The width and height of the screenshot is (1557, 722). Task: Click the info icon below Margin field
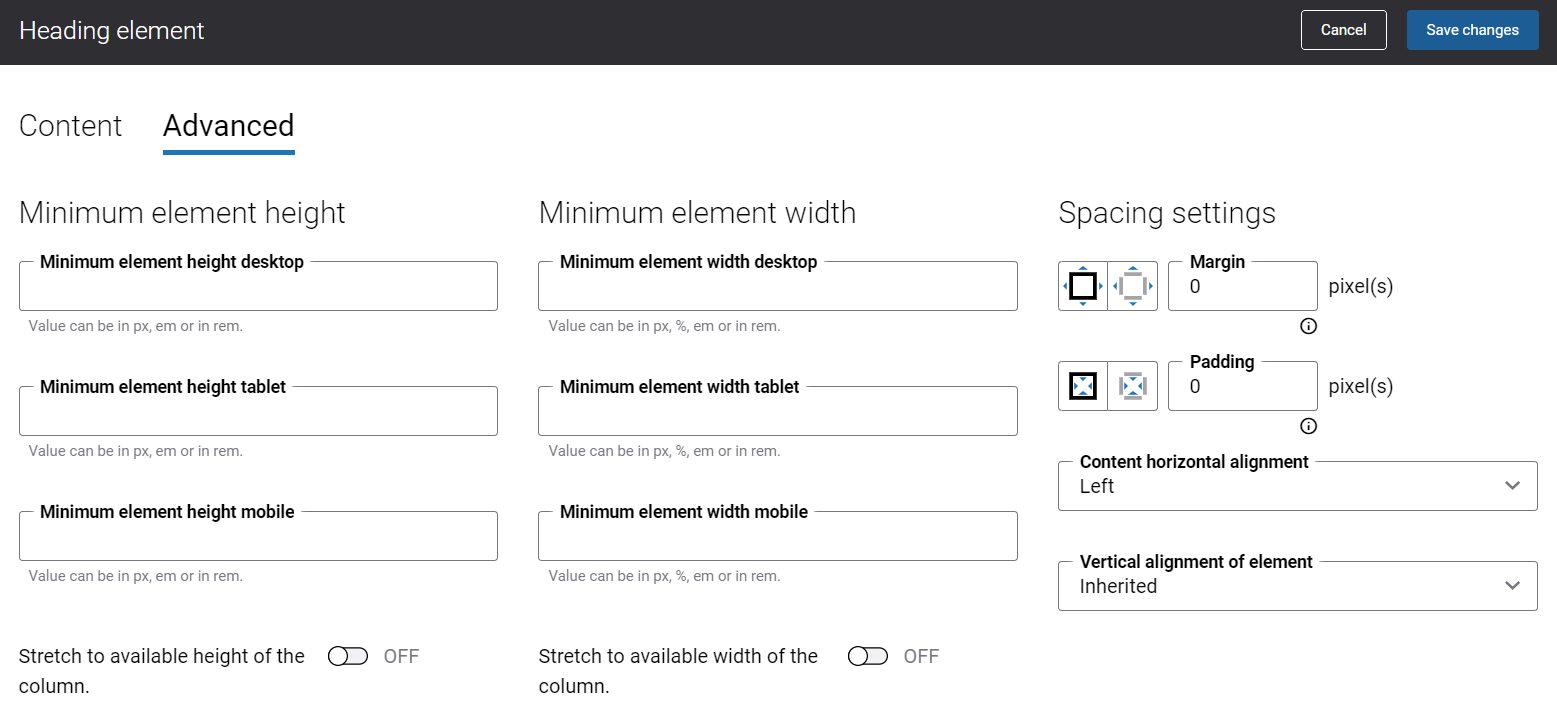tap(1308, 326)
